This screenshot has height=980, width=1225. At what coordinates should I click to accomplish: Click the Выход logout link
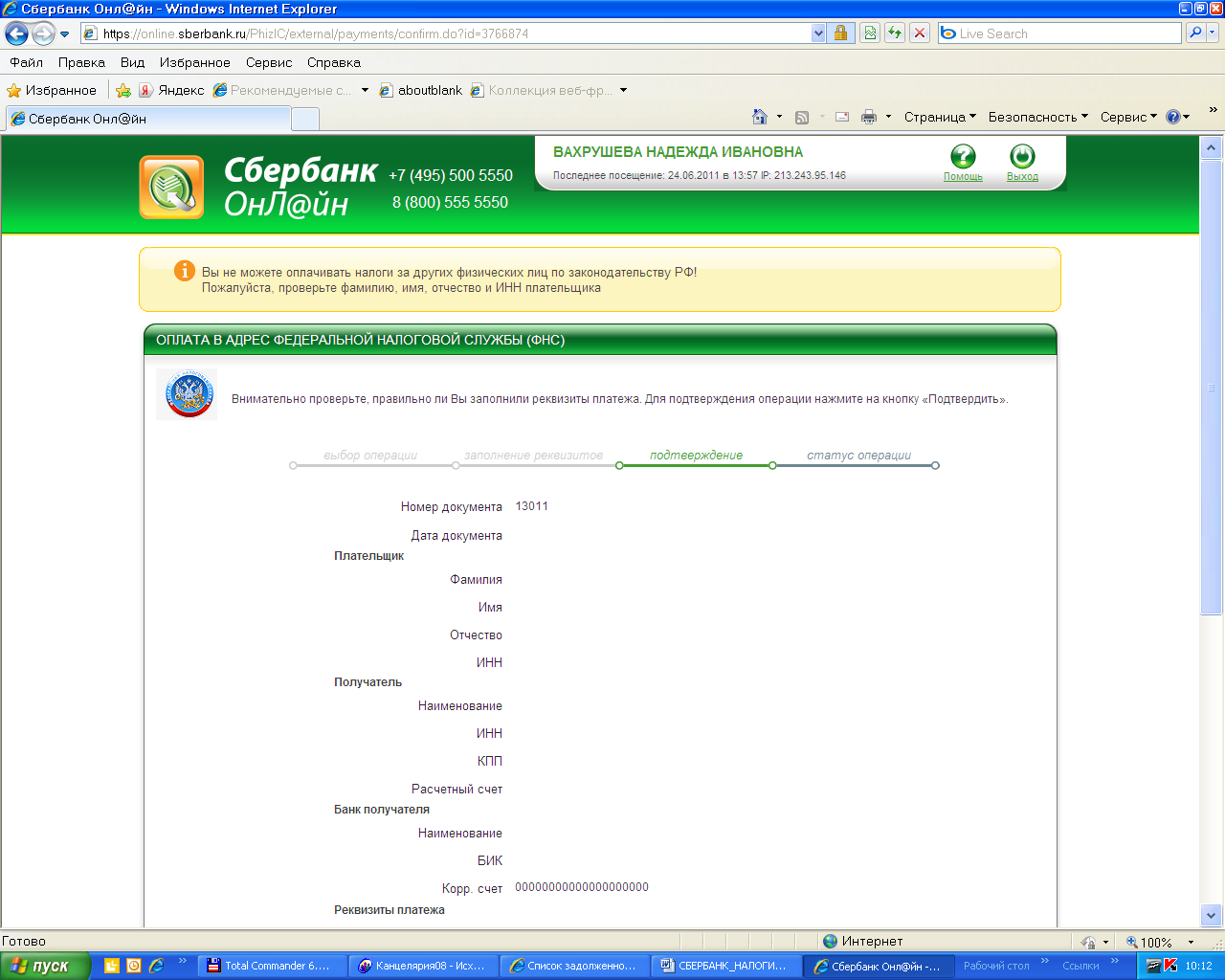[1022, 177]
